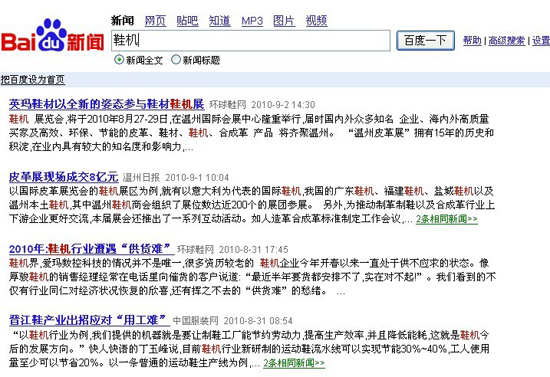
Task: Click the 百度一下 search button
Action: click(x=425, y=41)
